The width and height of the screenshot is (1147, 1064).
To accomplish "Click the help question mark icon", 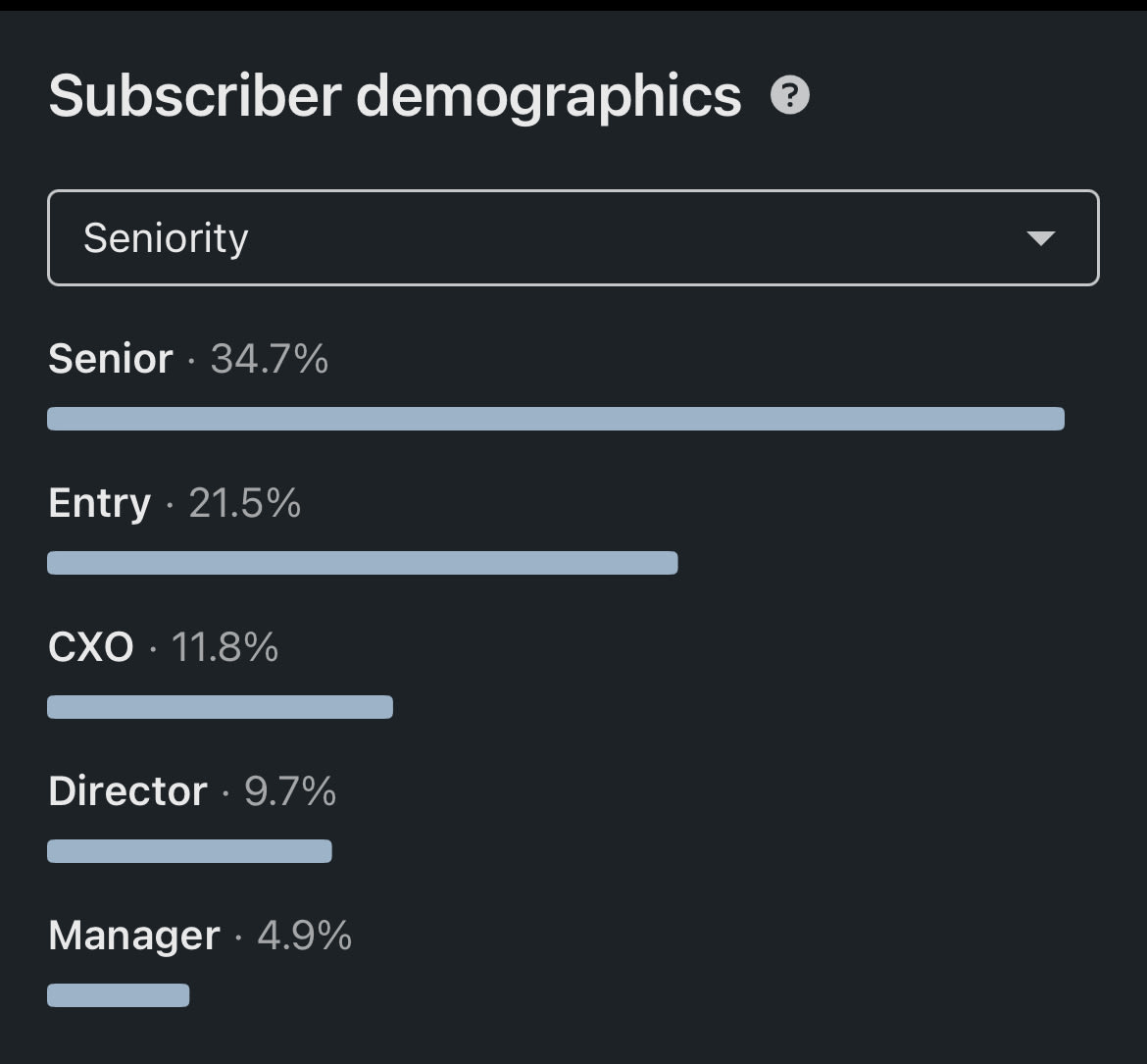I will point(790,95).
